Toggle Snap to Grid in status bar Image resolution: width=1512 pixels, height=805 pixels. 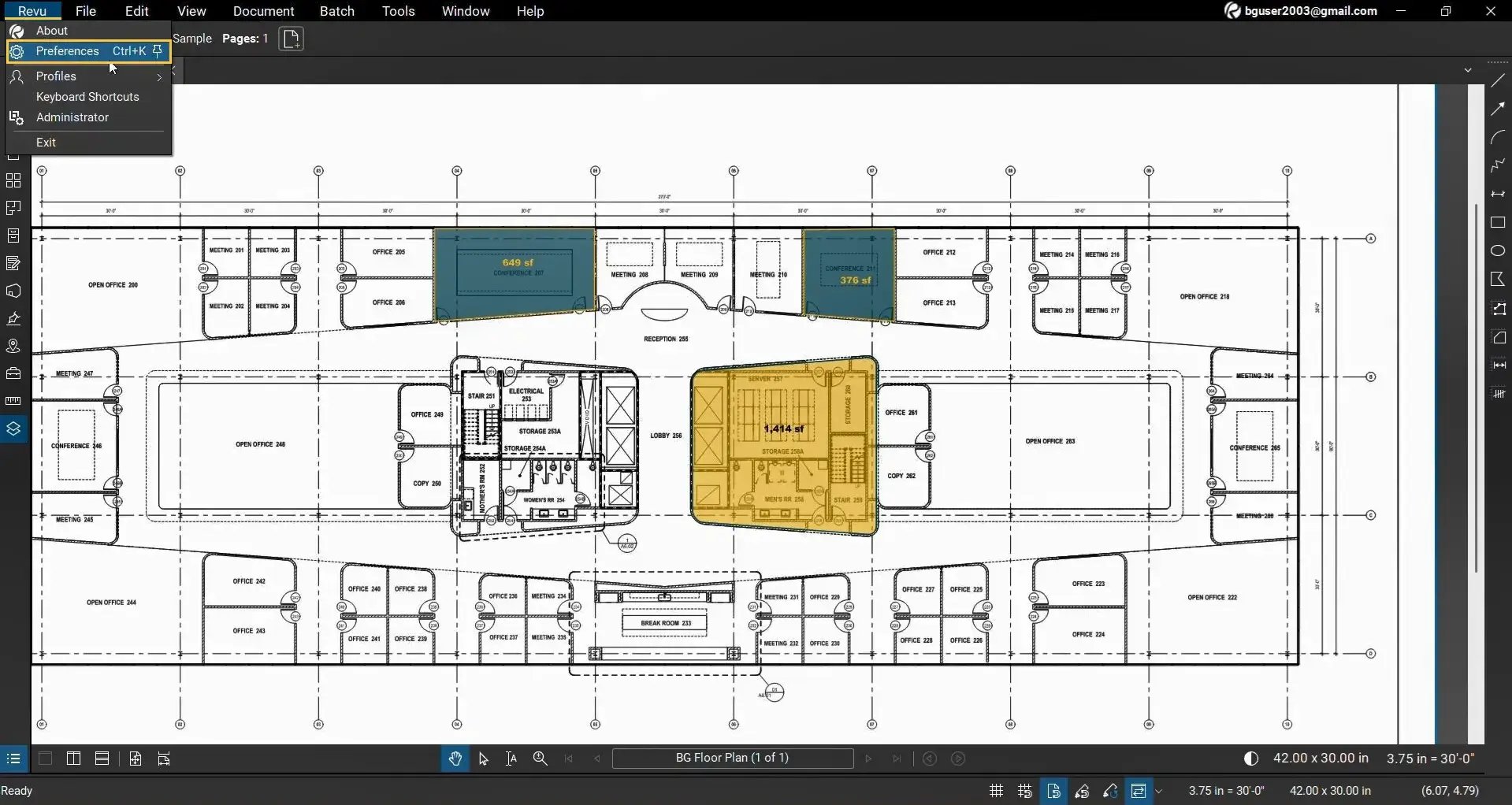[1025, 791]
